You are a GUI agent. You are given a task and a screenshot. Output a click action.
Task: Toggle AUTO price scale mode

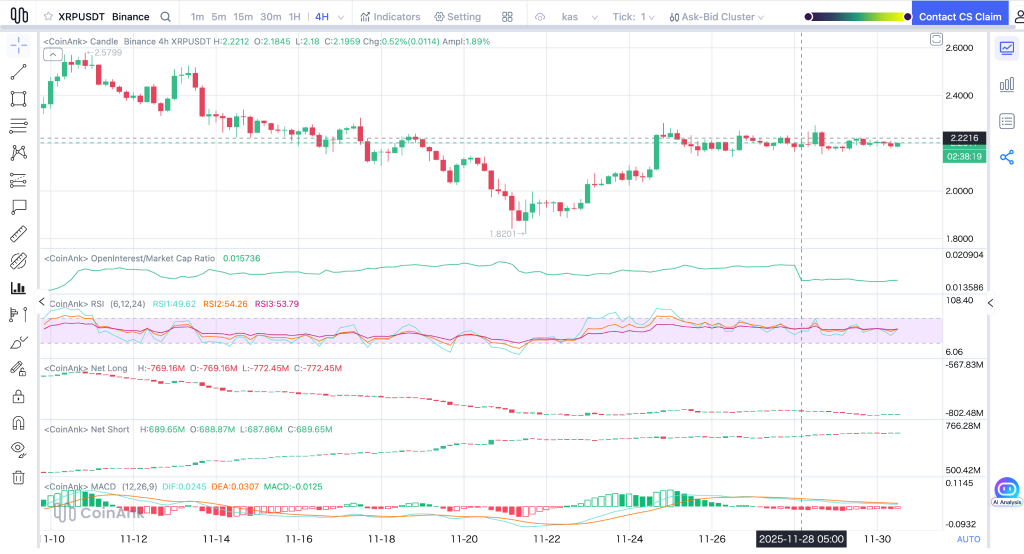968,539
